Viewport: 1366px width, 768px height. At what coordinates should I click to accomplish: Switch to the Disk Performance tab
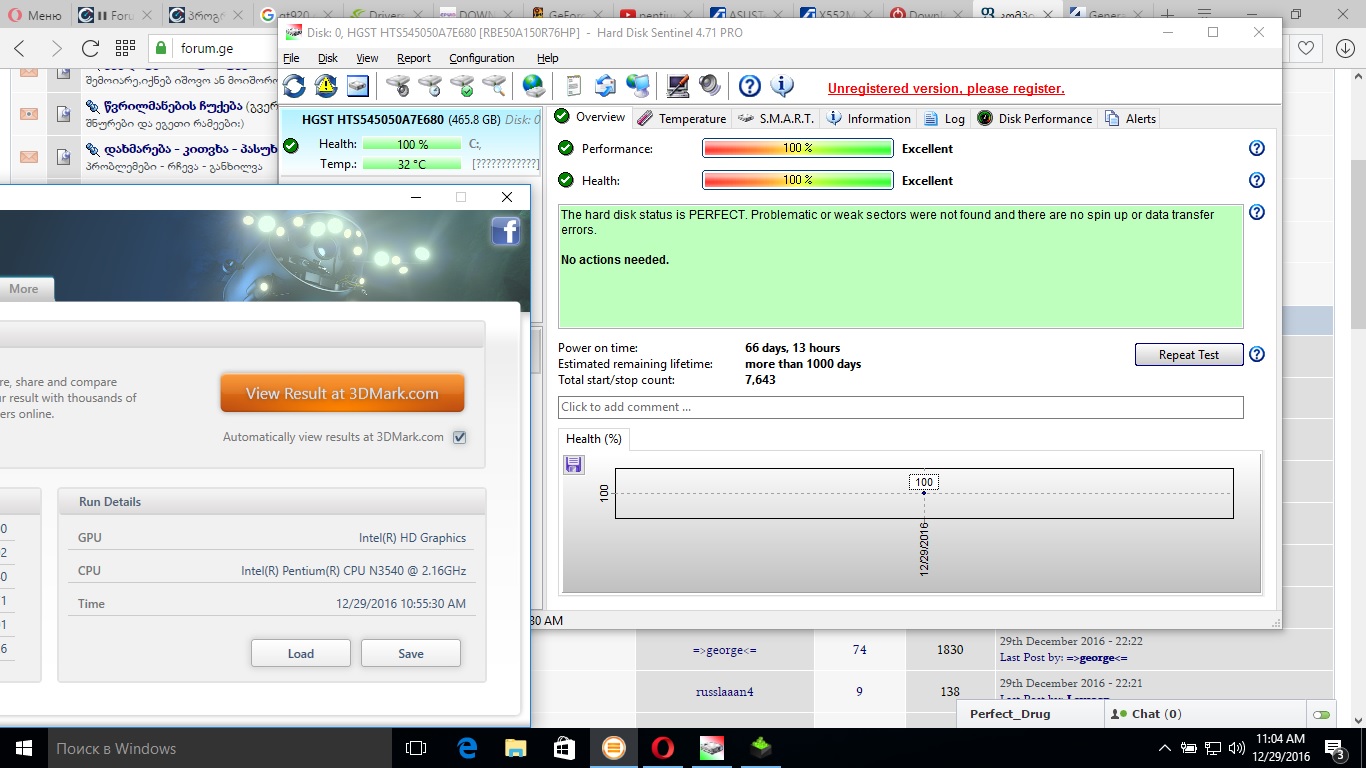point(1035,118)
